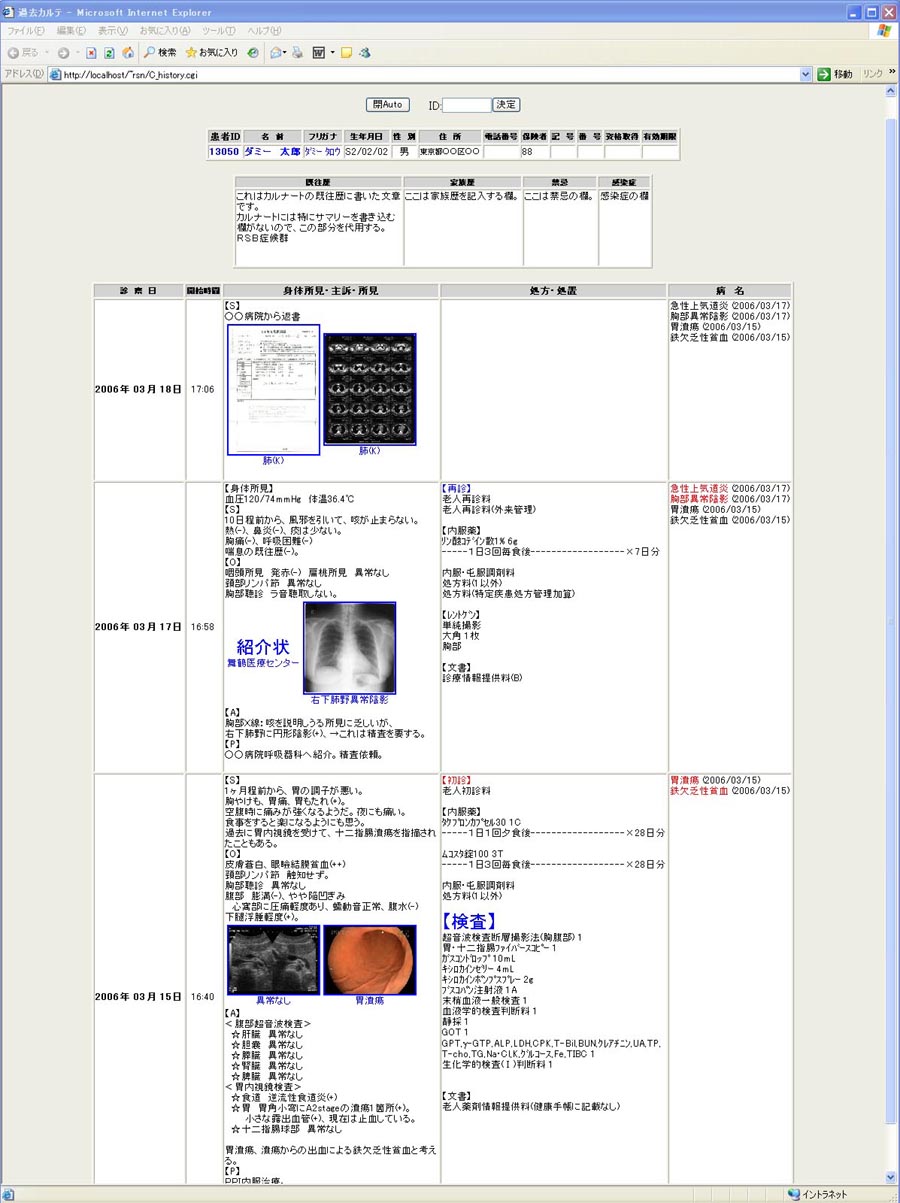900x1203 pixels.
Task: Open the Forward button history dropdown arrow
Action: coord(76,52)
